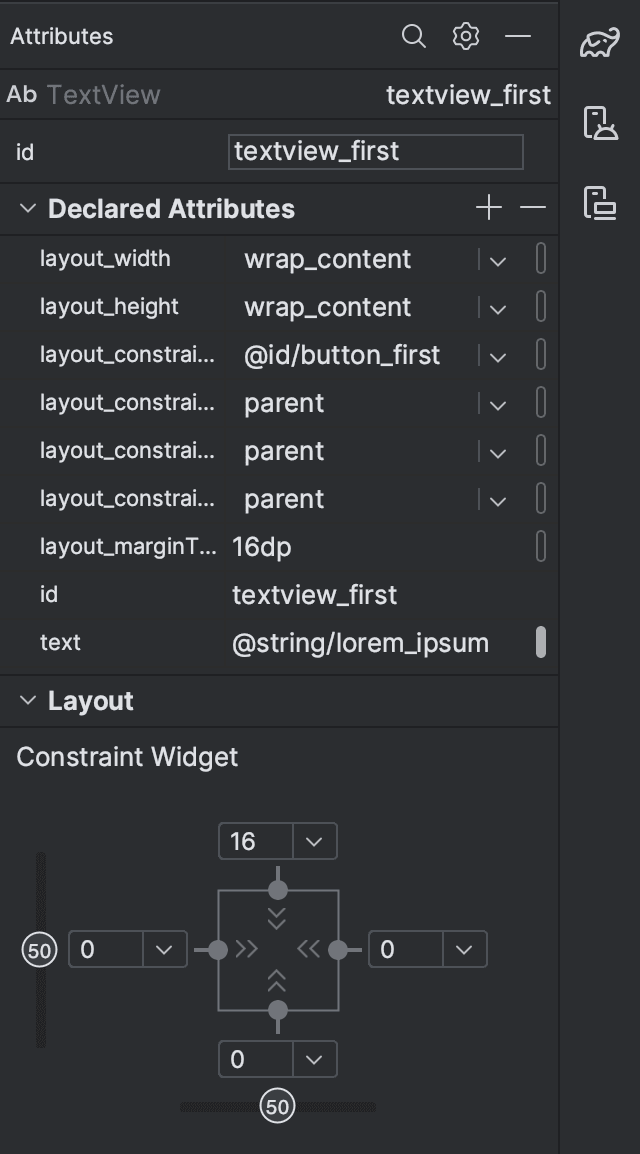Open the Running Devices sidebar icon
Image resolution: width=640 pixels, height=1154 pixels.
(x=600, y=203)
